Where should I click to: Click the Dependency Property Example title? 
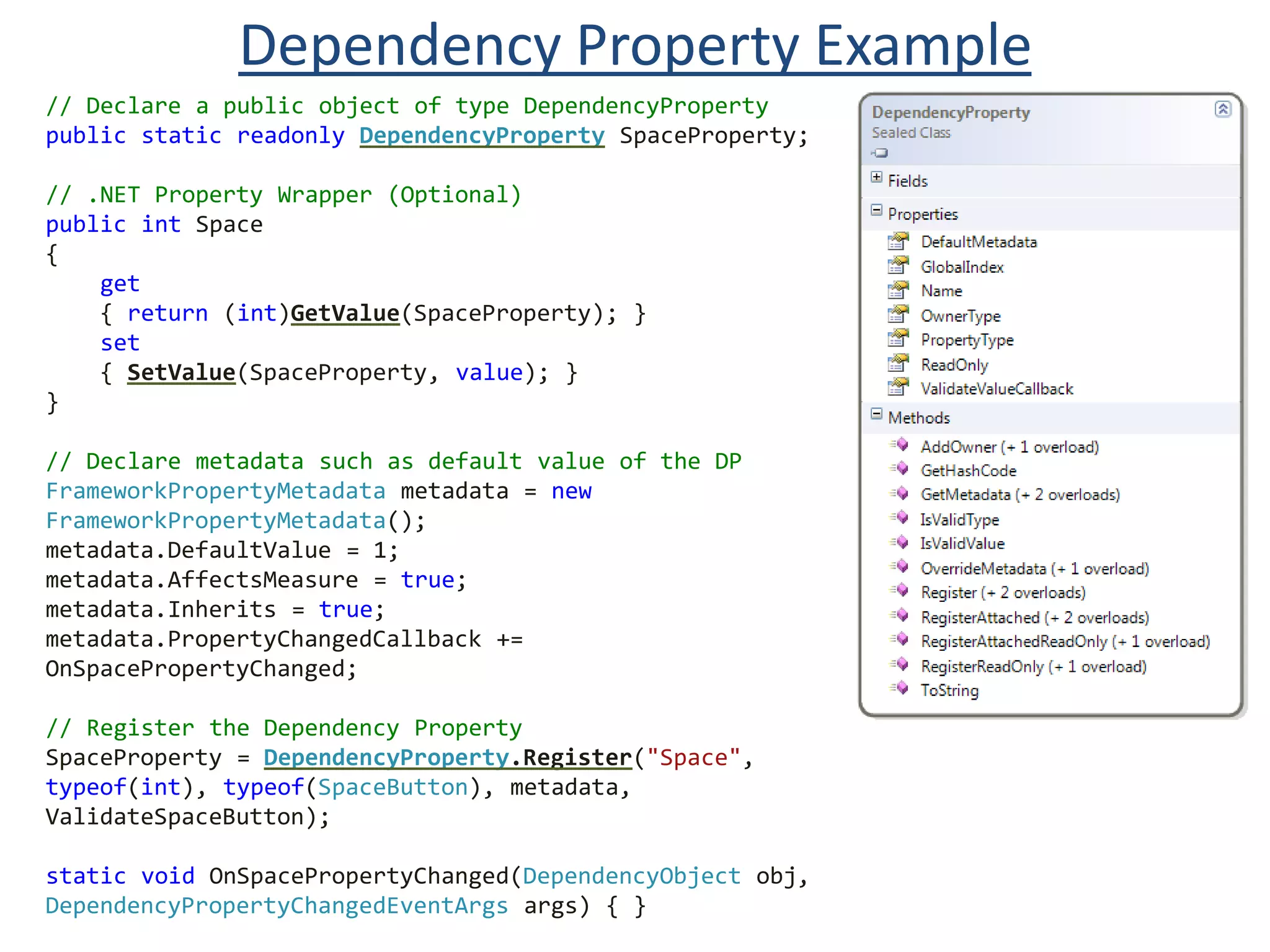[x=634, y=46]
